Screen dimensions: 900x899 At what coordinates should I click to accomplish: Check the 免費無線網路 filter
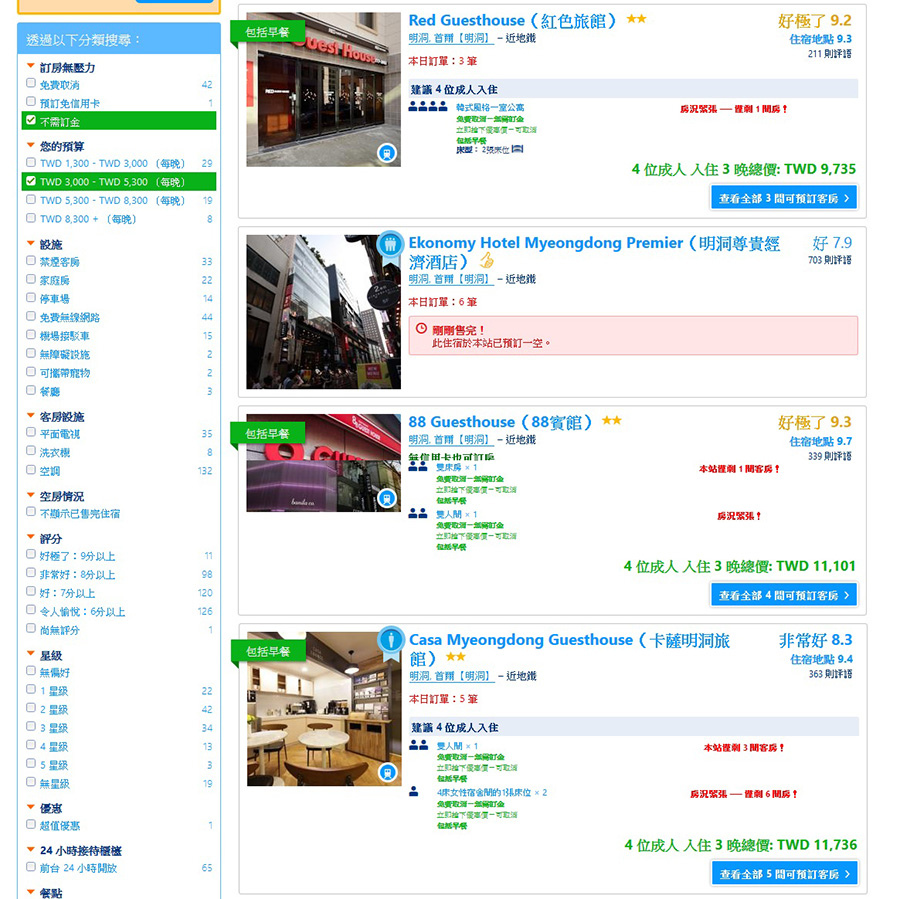tap(31, 316)
